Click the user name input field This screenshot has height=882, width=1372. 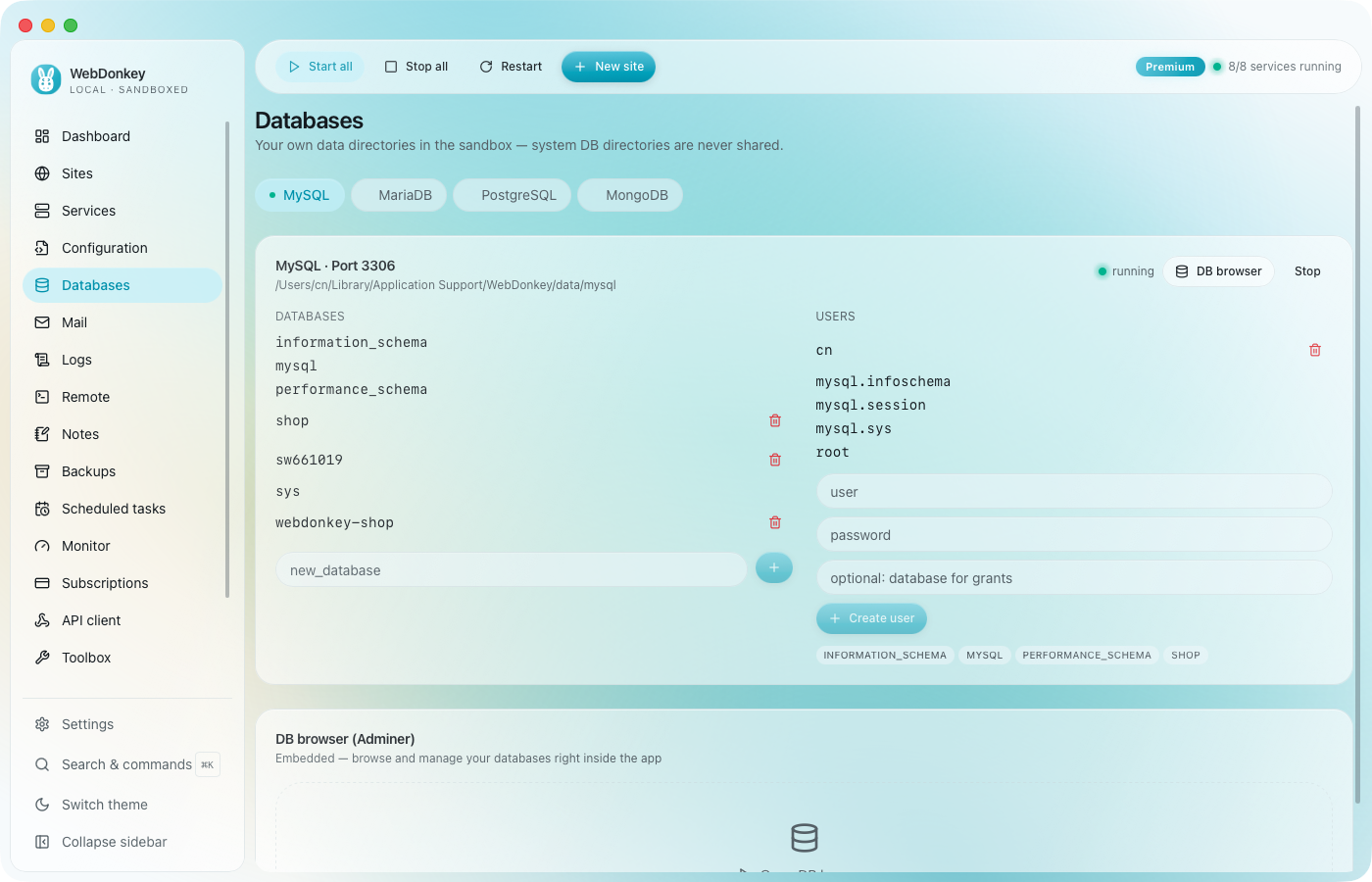pyautogui.click(x=1074, y=492)
